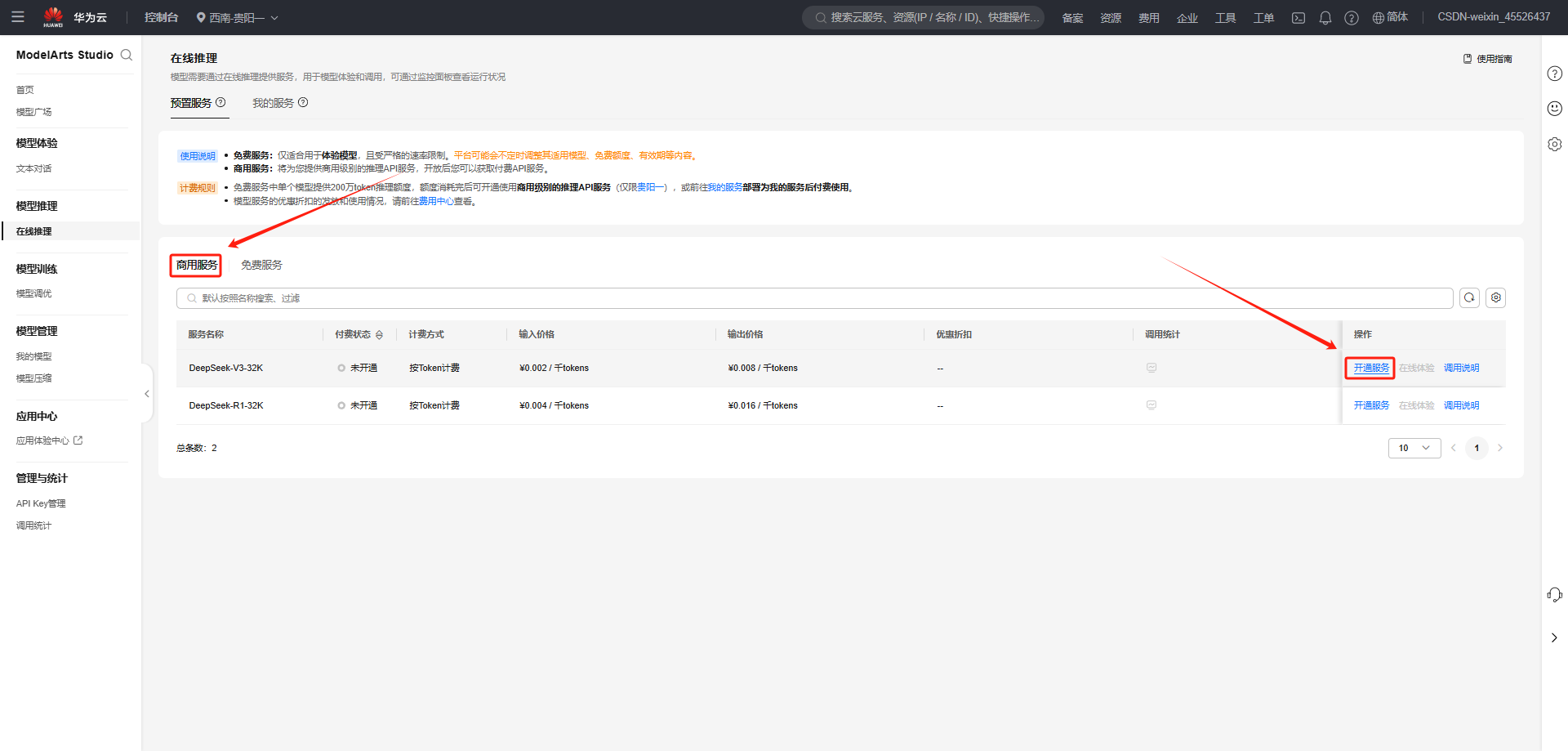Open the notifications bell
Image resolution: width=1568 pixels, height=751 pixels.
pos(1325,18)
